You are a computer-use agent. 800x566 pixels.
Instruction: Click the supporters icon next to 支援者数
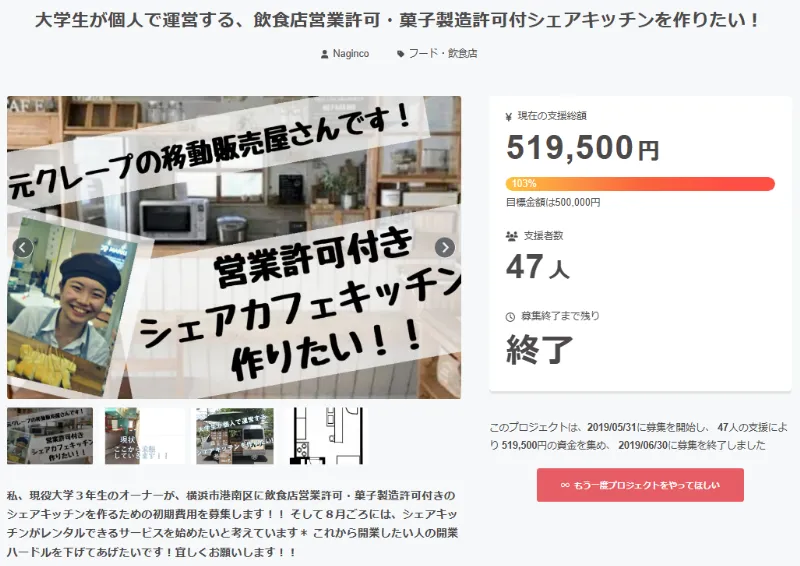coord(512,236)
